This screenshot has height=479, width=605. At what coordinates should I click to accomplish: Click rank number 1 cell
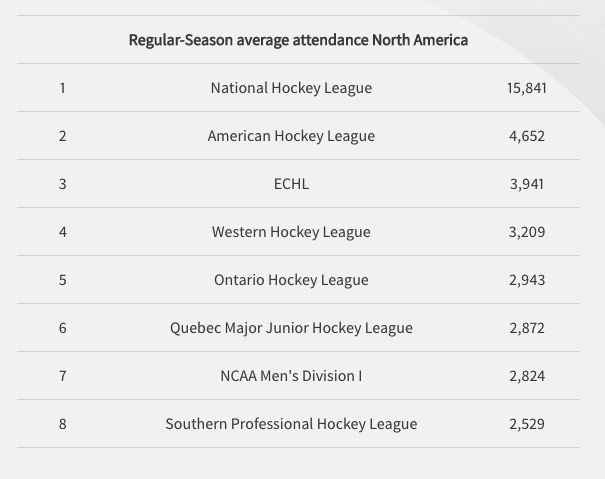click(x=63, y=88)
